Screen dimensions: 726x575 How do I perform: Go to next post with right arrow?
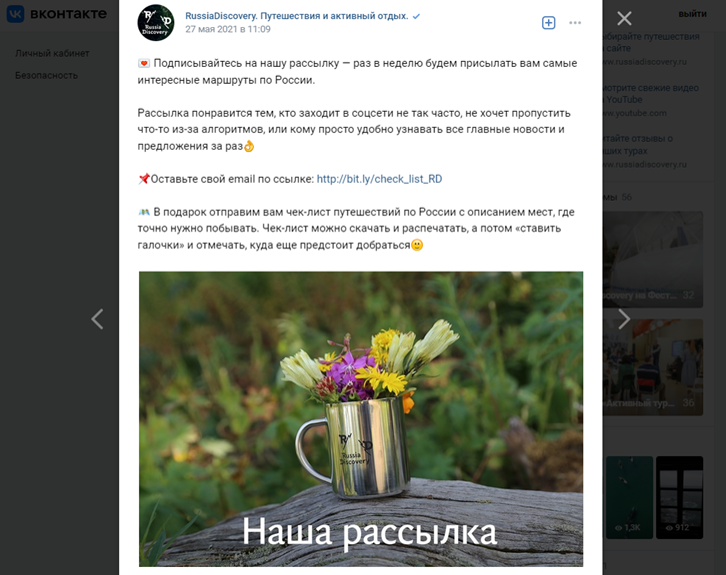624,319
